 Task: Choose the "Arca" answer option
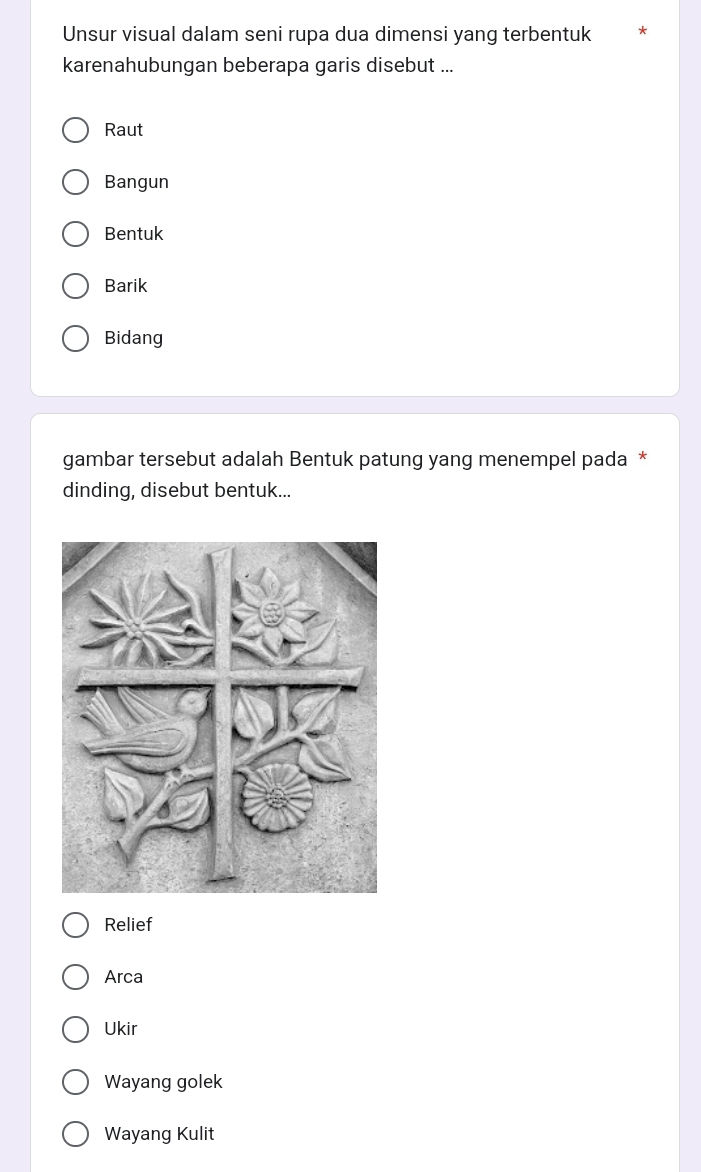click(75, 977)
